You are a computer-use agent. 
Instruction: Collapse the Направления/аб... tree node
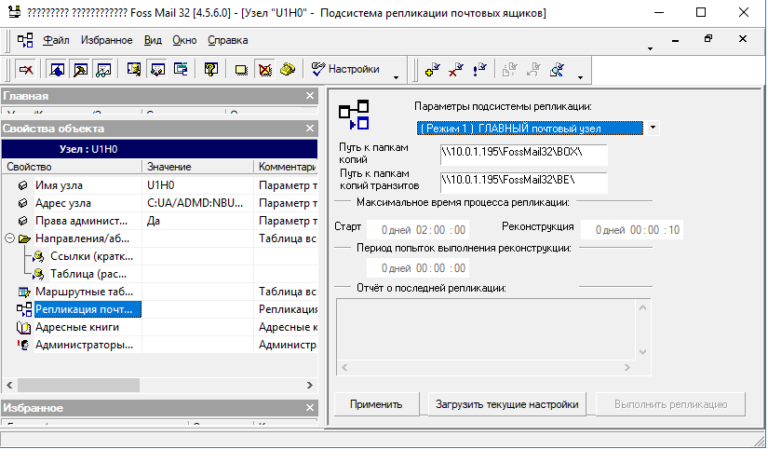click(x=10, y=239)
